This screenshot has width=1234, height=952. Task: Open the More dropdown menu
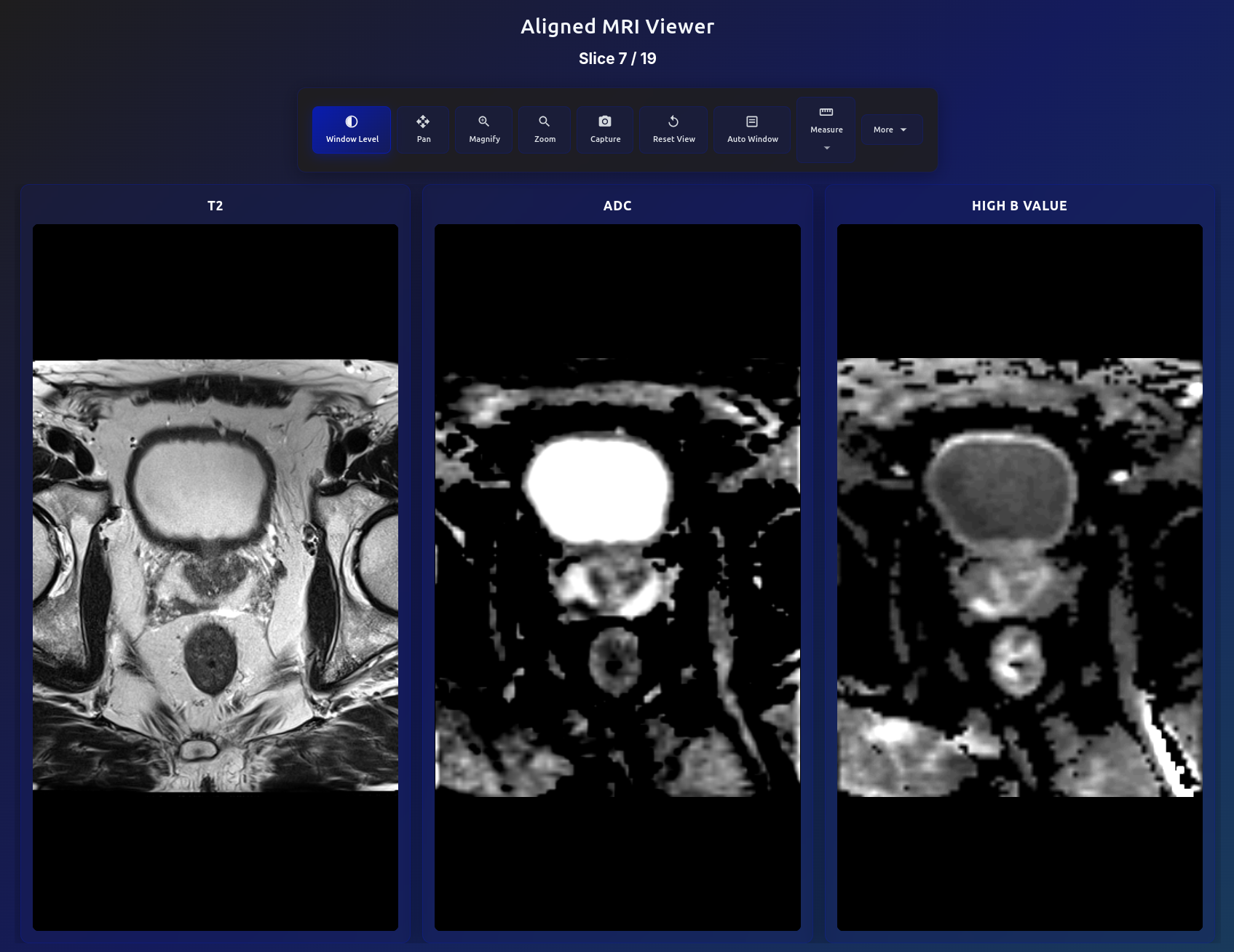[x=891, y=130]
